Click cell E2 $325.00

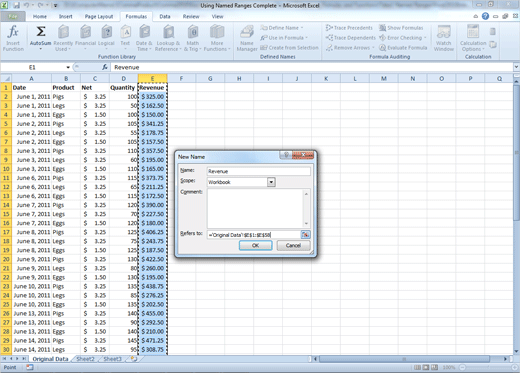click(x=152, y=97)
